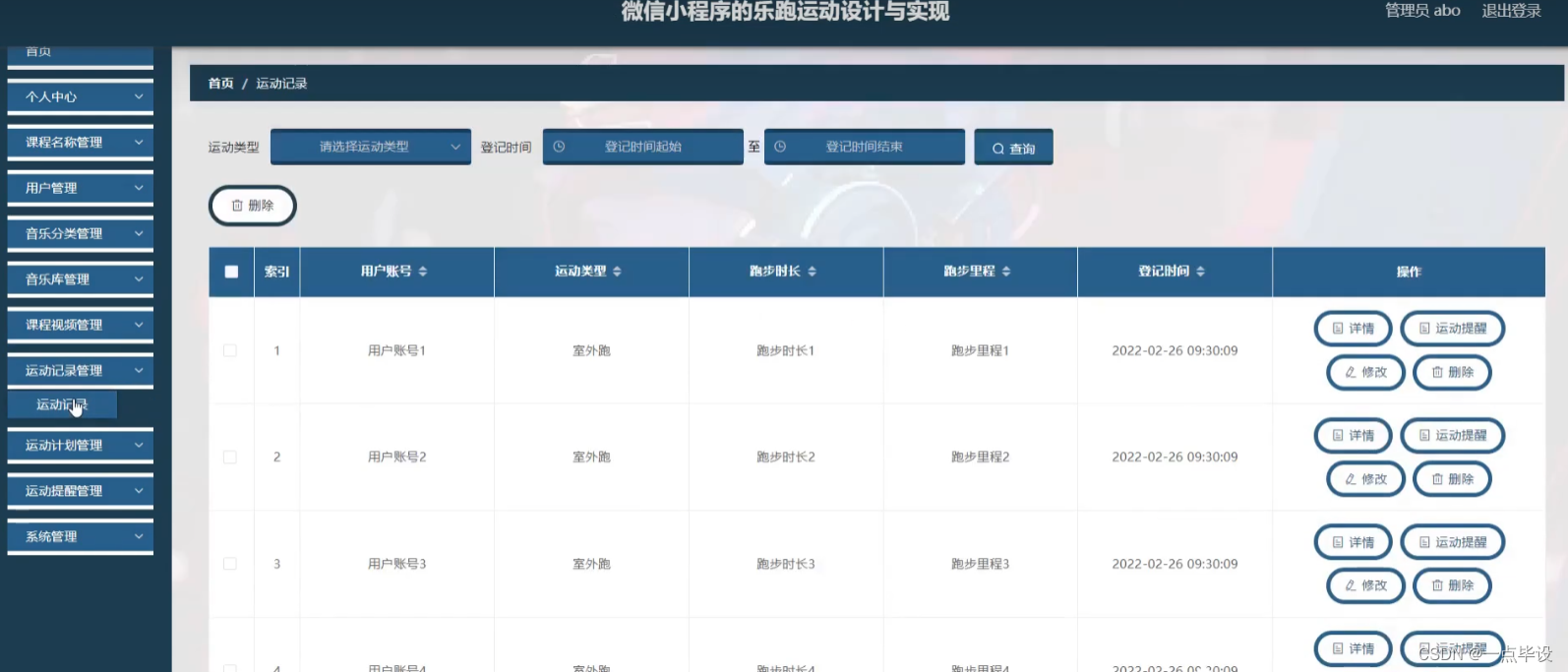Open 详情 for 用户账号1 row
1568x672 pixels.
[x=1353, y=329]
